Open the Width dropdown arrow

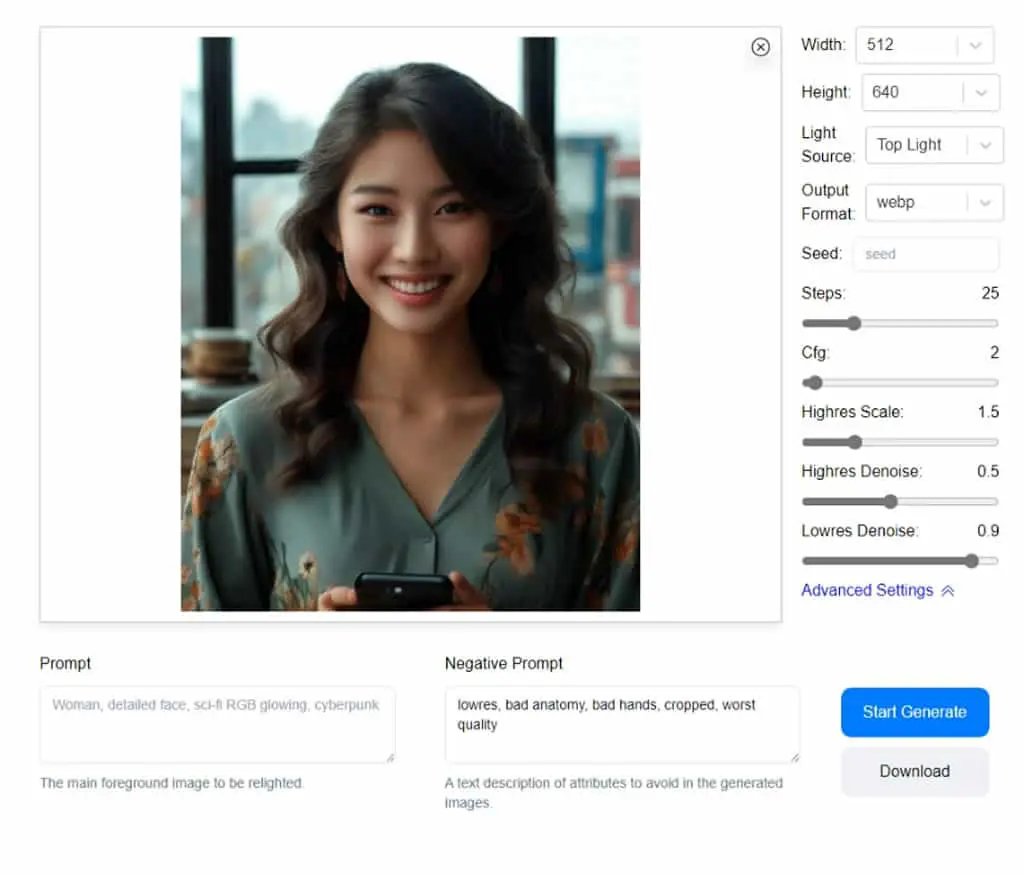[x=975, y=45]
